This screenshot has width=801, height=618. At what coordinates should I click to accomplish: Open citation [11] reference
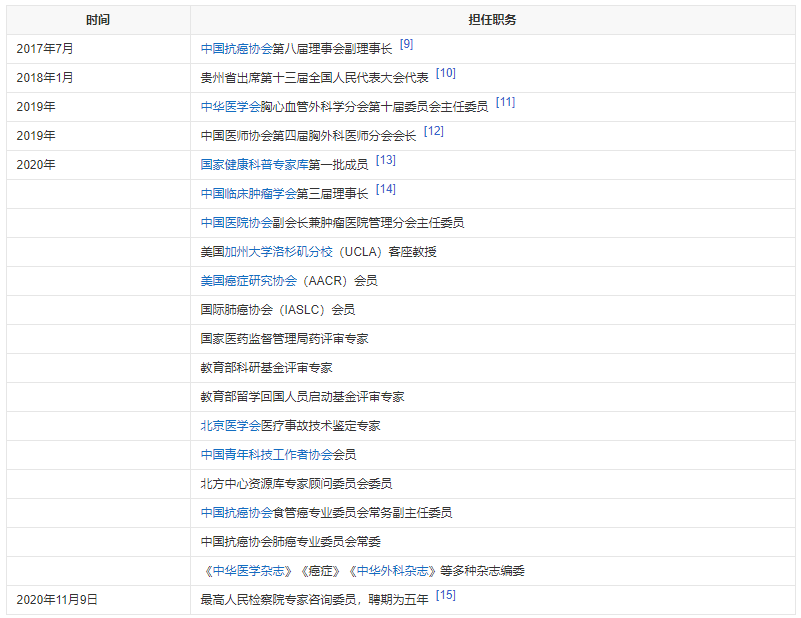506,102
